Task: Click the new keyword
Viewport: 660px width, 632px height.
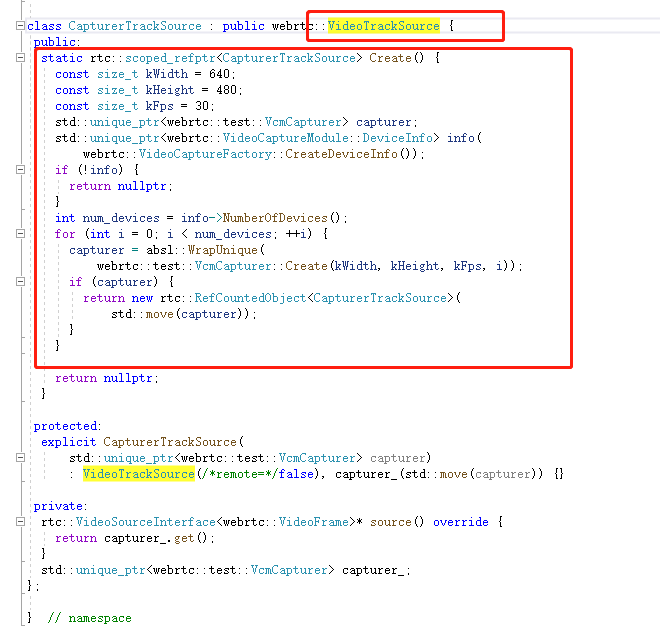Action: click(142, 298)
